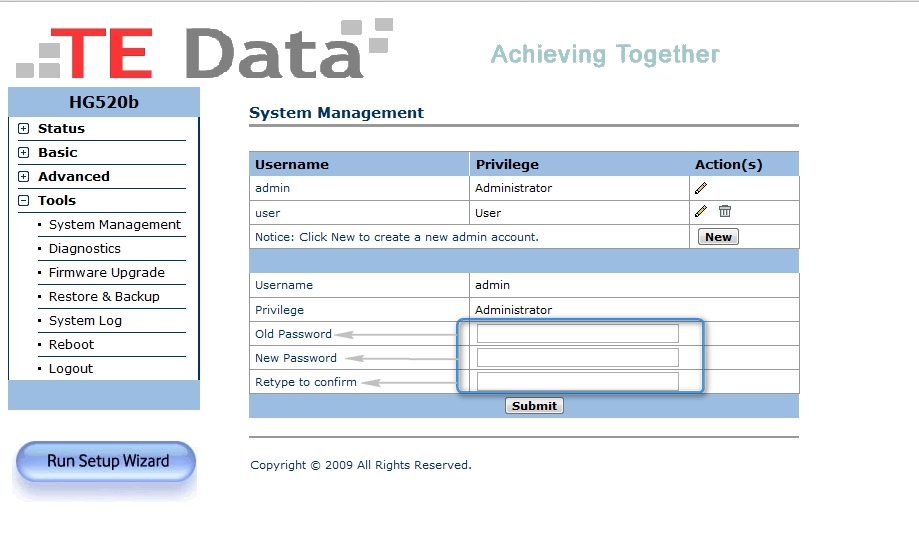Expand the Basic menu section

pyautogui.click(x=24, y=153)
